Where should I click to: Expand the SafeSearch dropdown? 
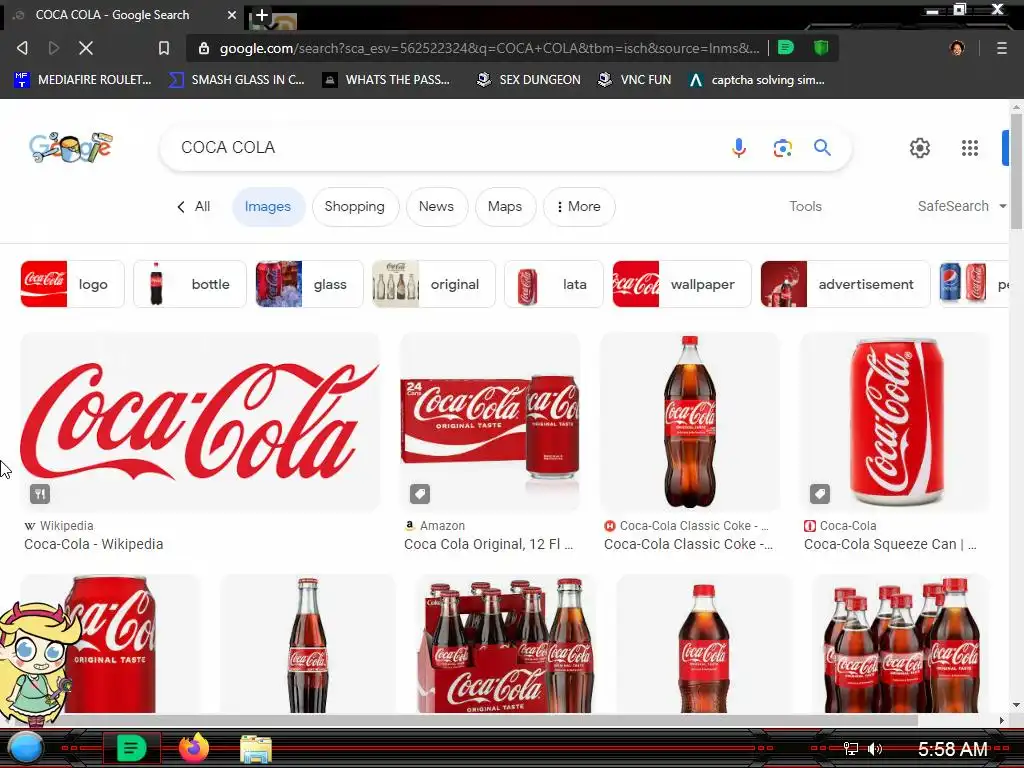[x=961, y=206]
